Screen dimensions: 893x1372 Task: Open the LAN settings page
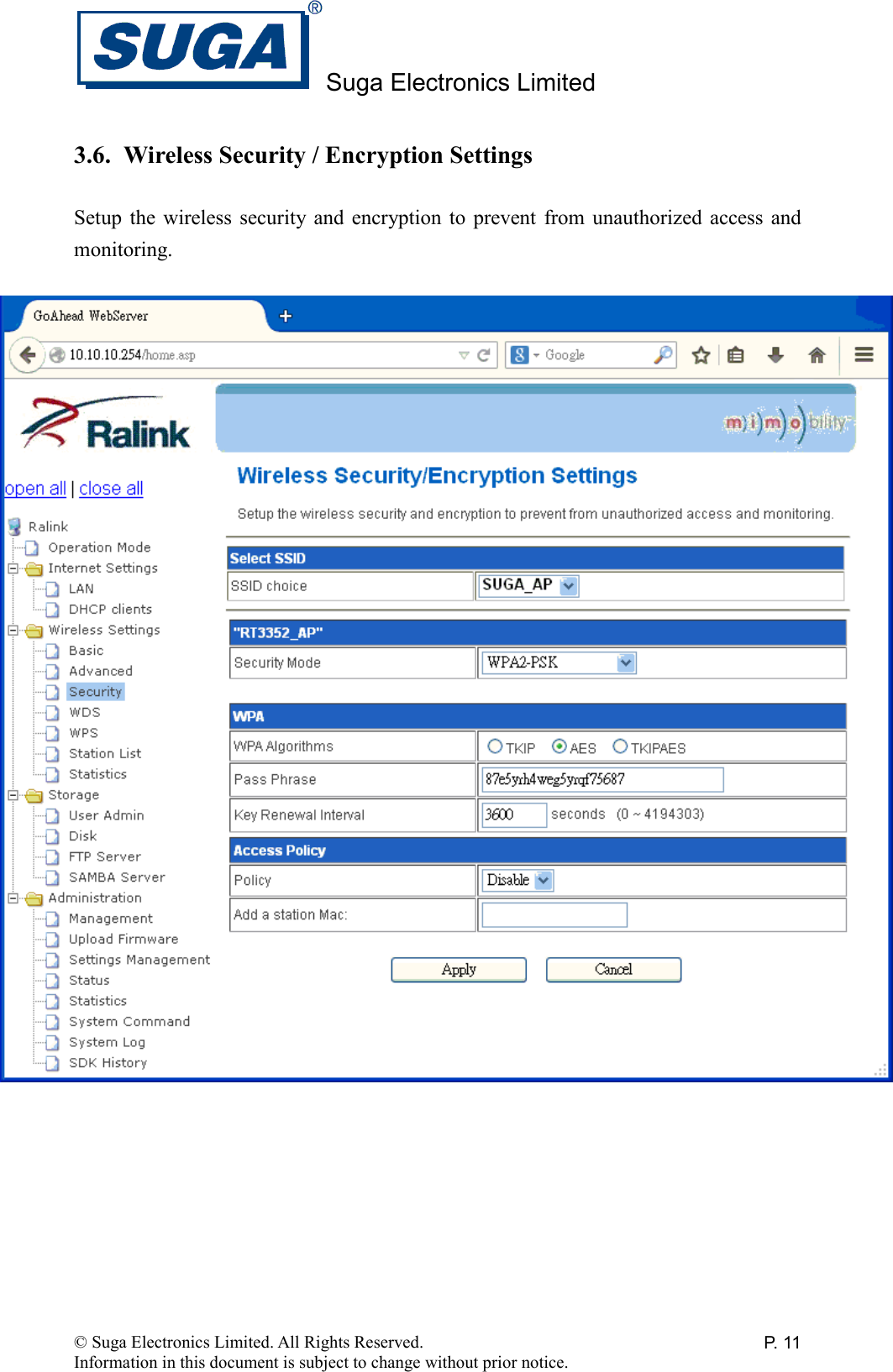[81, 589]
